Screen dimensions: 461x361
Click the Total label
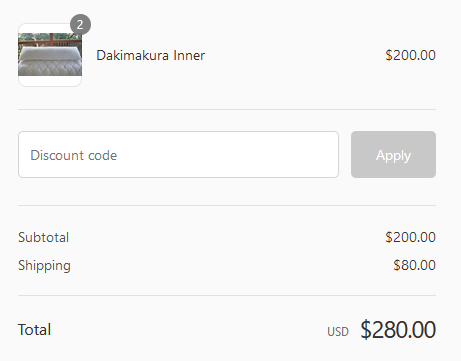click(x=34, y=330)
